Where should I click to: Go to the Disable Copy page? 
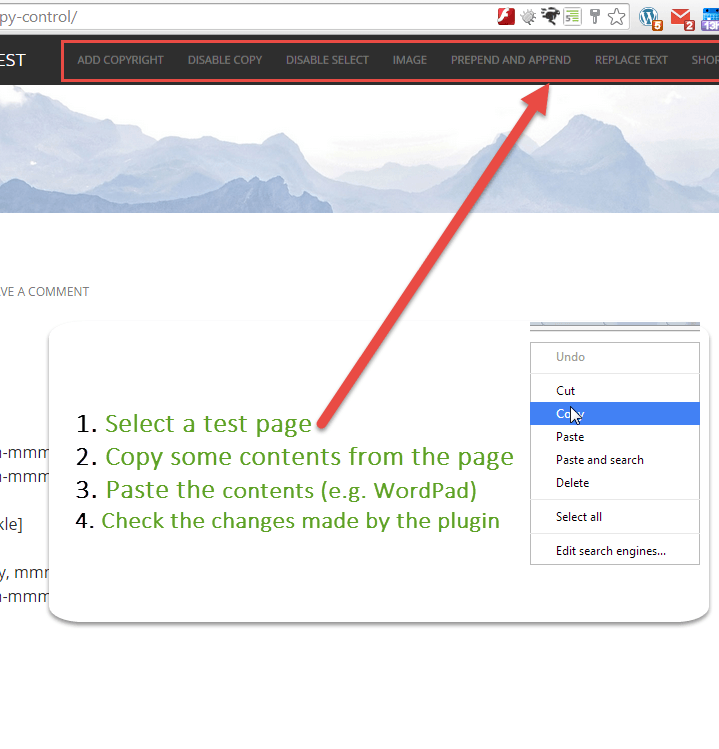225,60
